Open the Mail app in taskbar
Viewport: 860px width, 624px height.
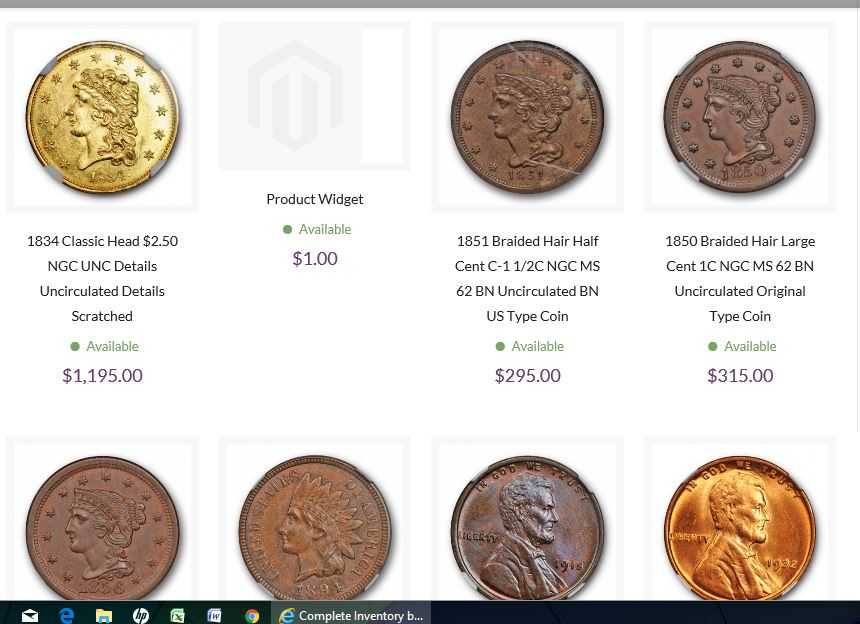(30, 615)
